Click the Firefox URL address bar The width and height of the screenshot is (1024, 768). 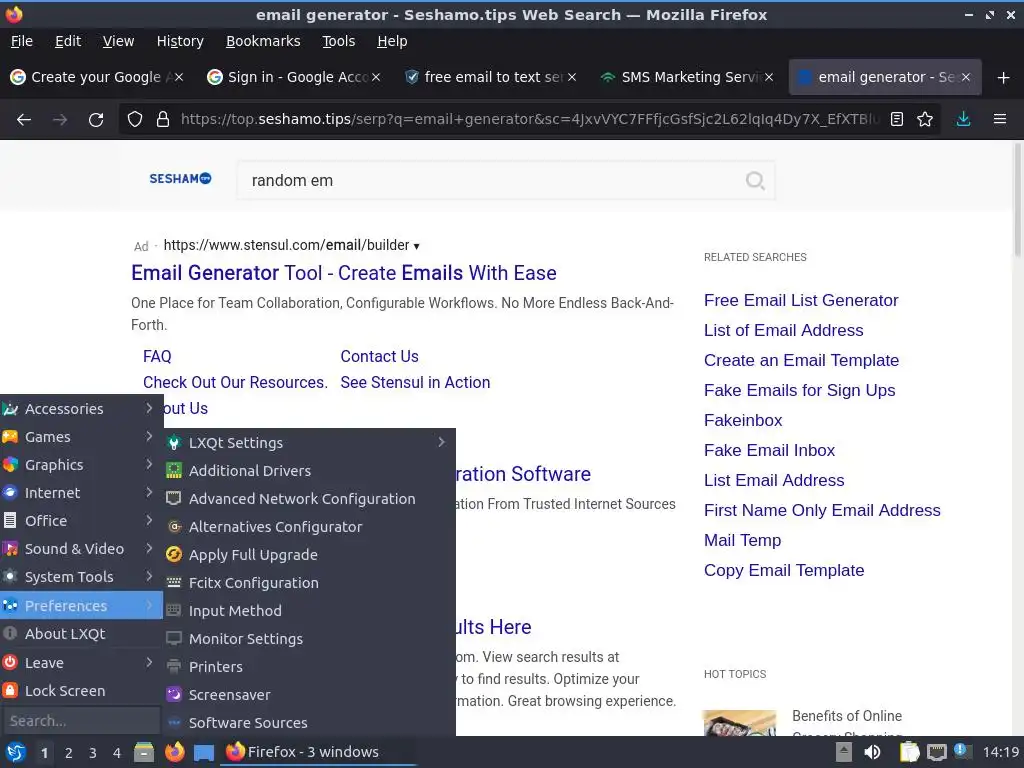coord(529,120)
